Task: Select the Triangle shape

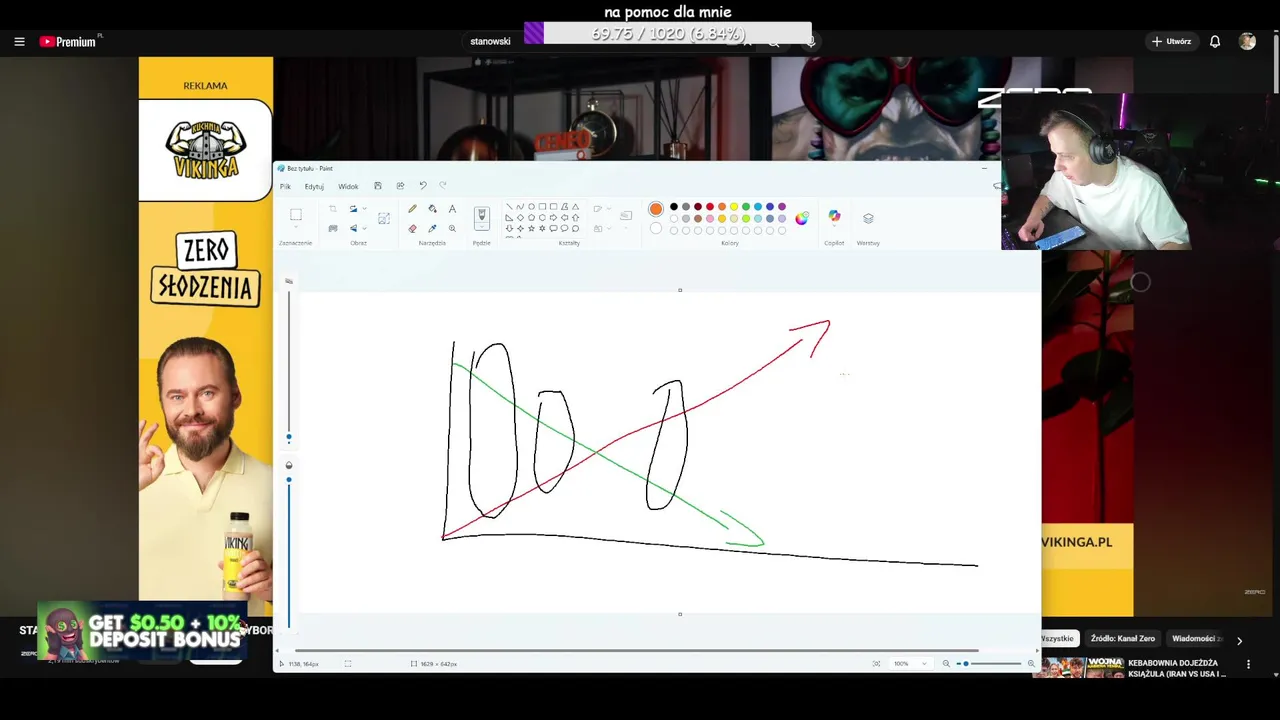Action: coord(575,207)
